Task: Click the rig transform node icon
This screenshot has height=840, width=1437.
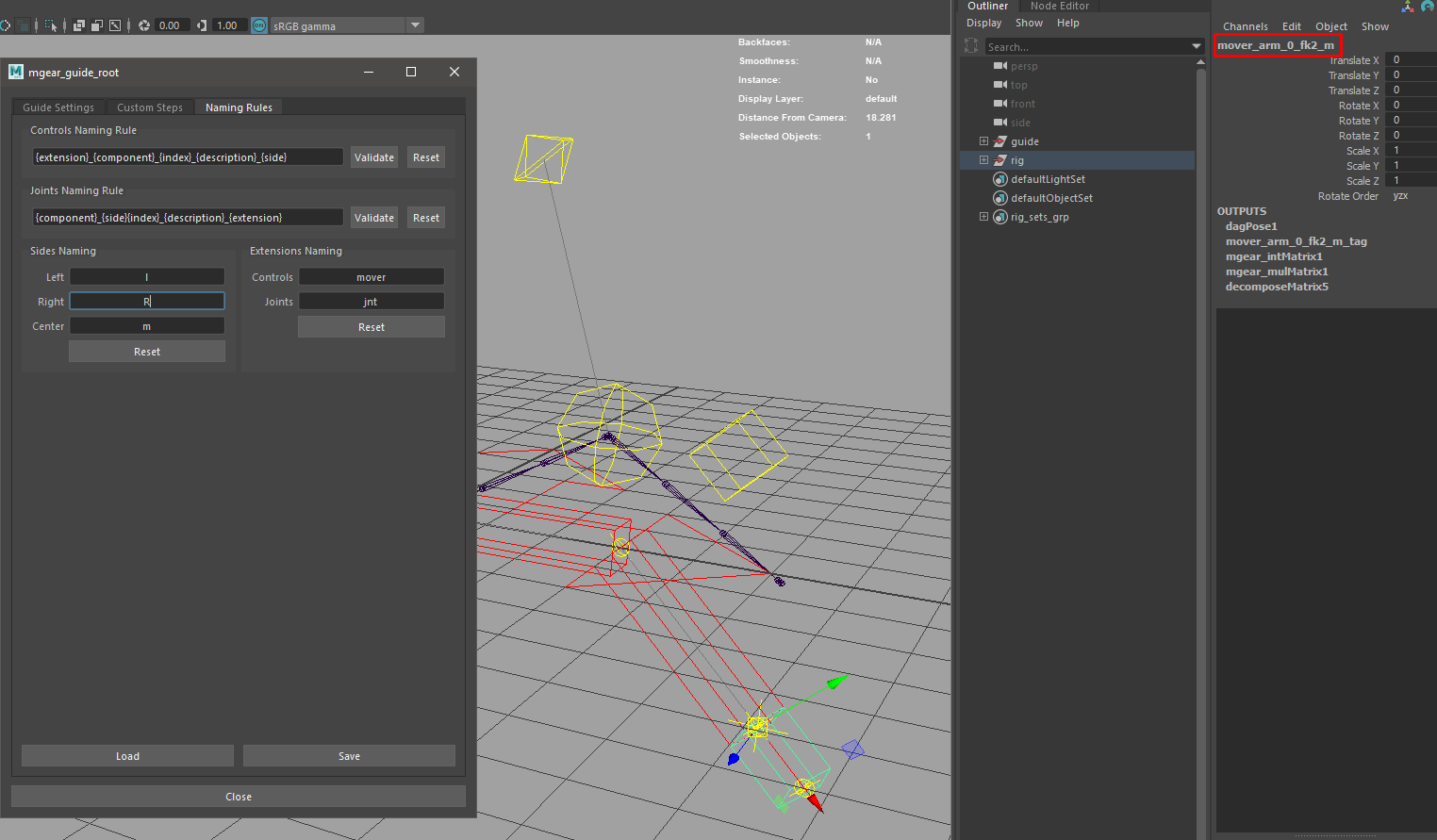Action: pos(1000,160)
